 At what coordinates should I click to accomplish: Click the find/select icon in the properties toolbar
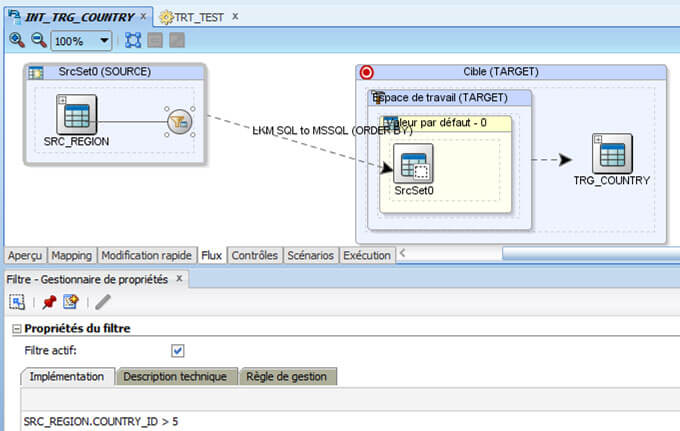point(17,302)
